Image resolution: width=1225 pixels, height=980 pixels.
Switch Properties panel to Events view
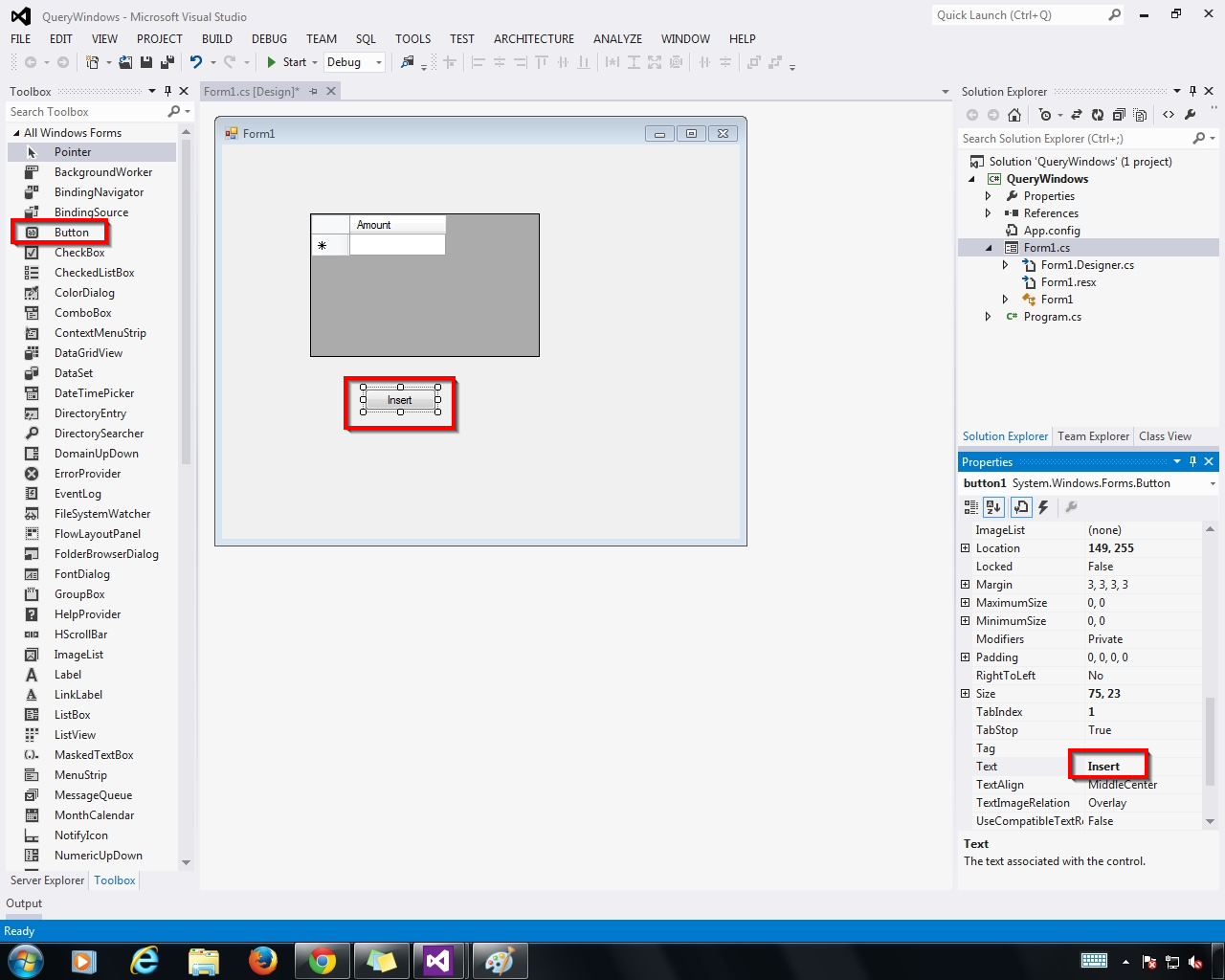click(1042, 507)
